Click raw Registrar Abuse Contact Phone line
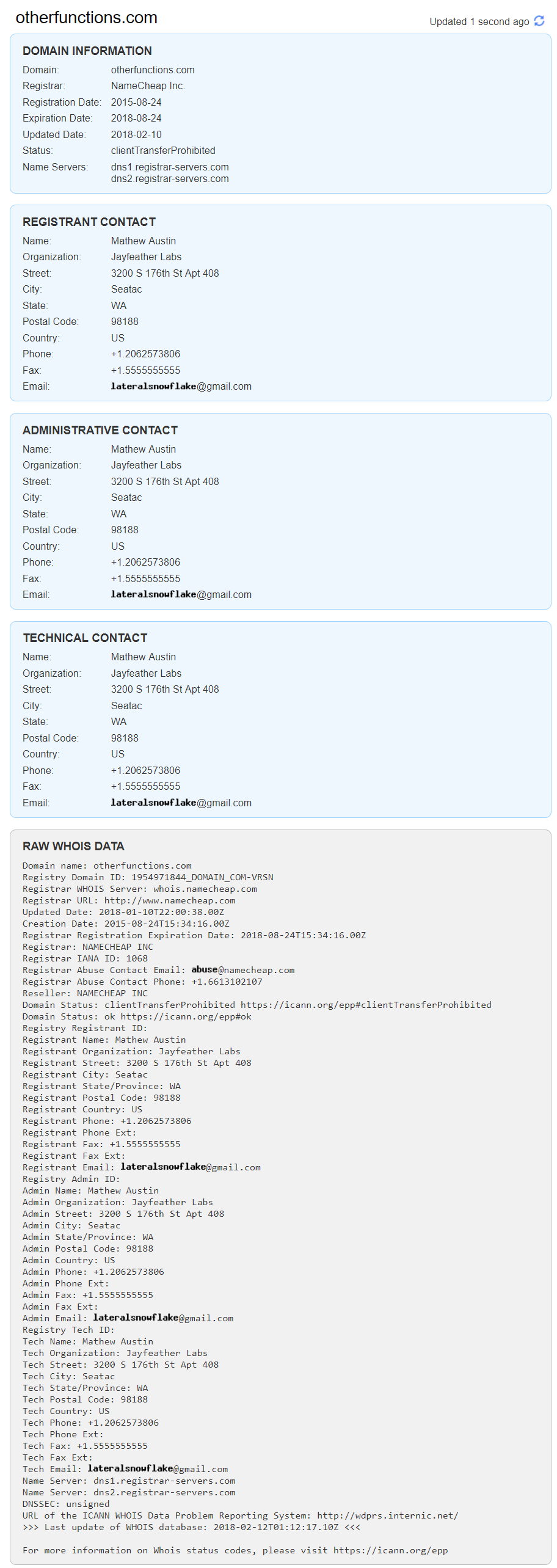The height and width of the screenshot is (1568, 557). 142,982
